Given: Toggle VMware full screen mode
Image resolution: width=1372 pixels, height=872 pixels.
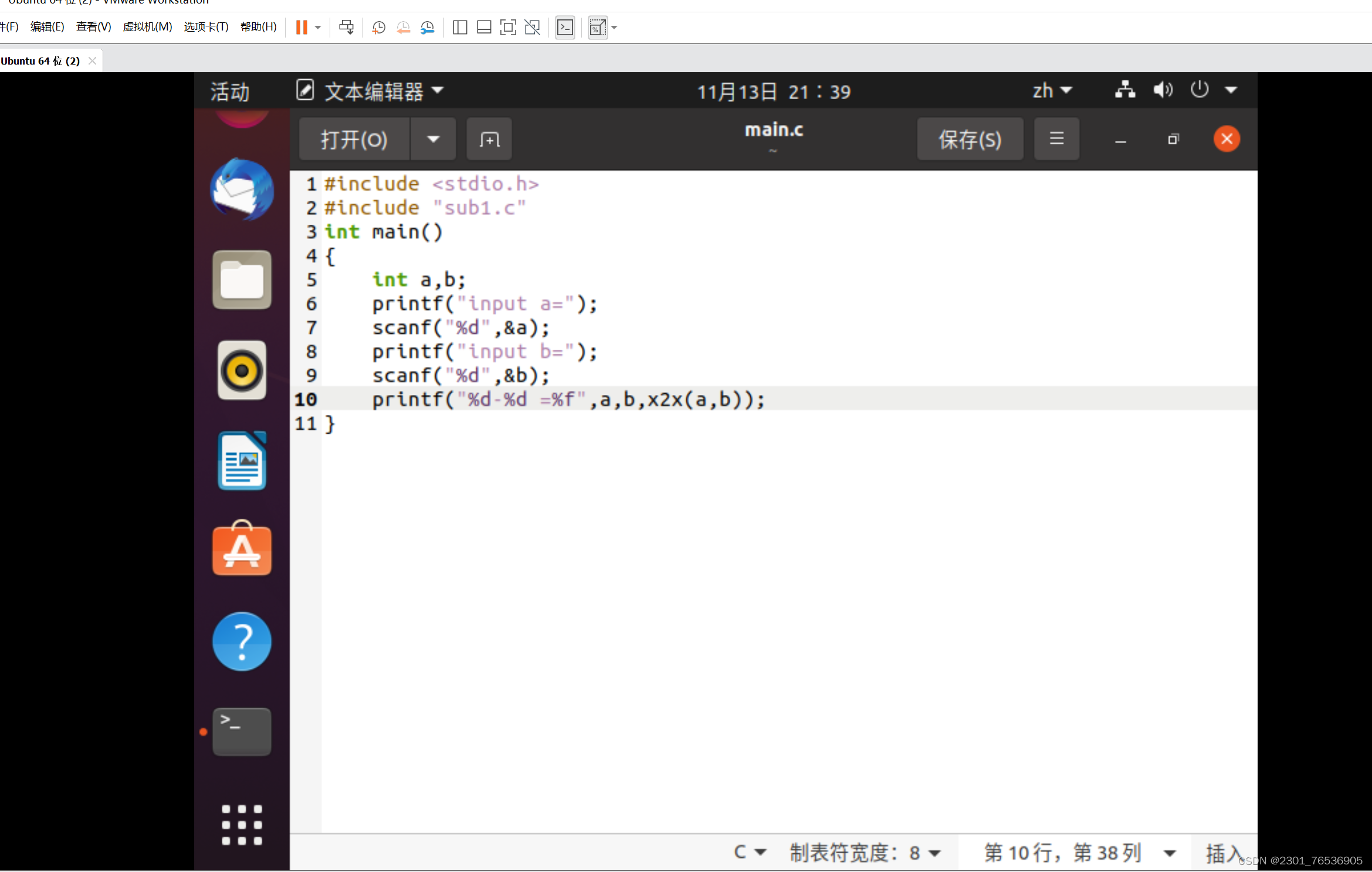Looking at the screenshot, I should point(508,28).
